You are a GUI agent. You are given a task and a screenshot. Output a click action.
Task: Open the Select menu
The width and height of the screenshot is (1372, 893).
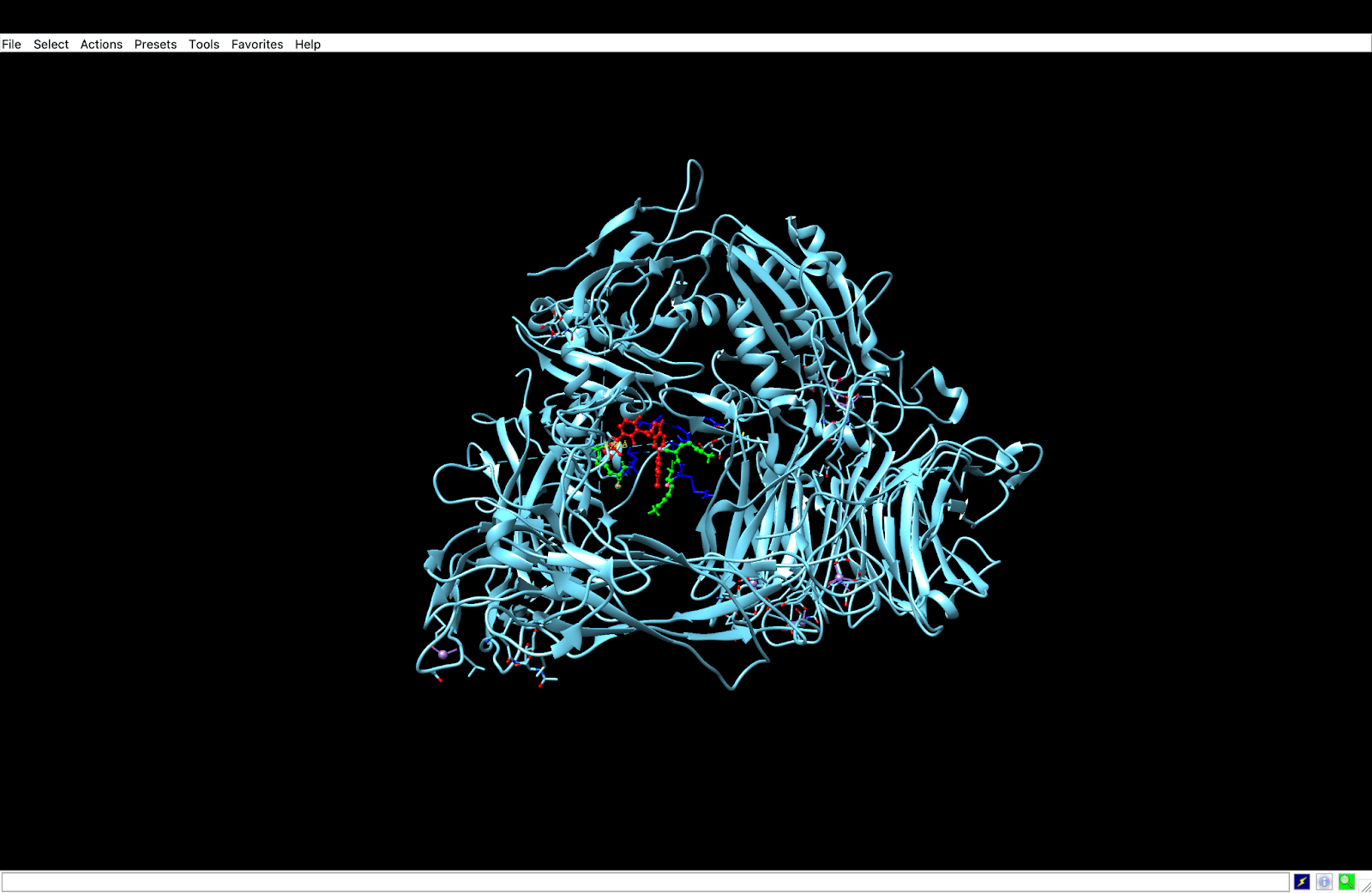pyautogui.click(x=51, y=45)
